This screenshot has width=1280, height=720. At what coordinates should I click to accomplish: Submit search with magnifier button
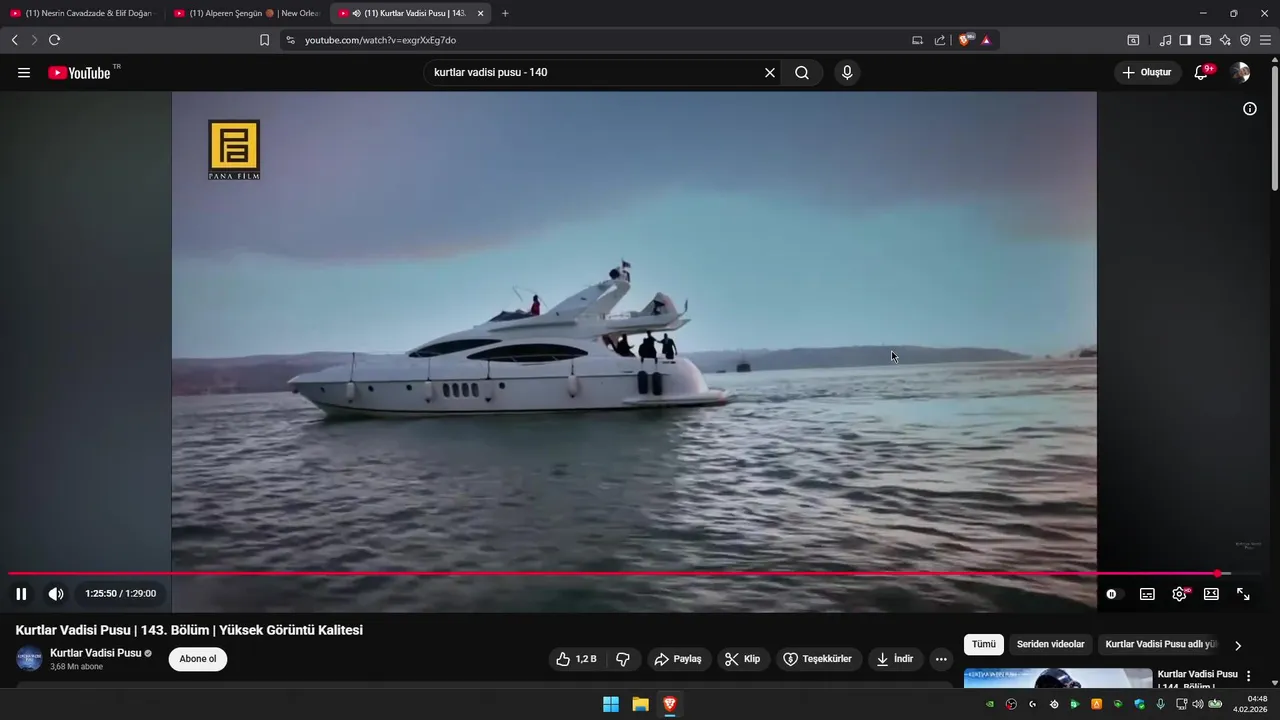click(x=802, y=73)
